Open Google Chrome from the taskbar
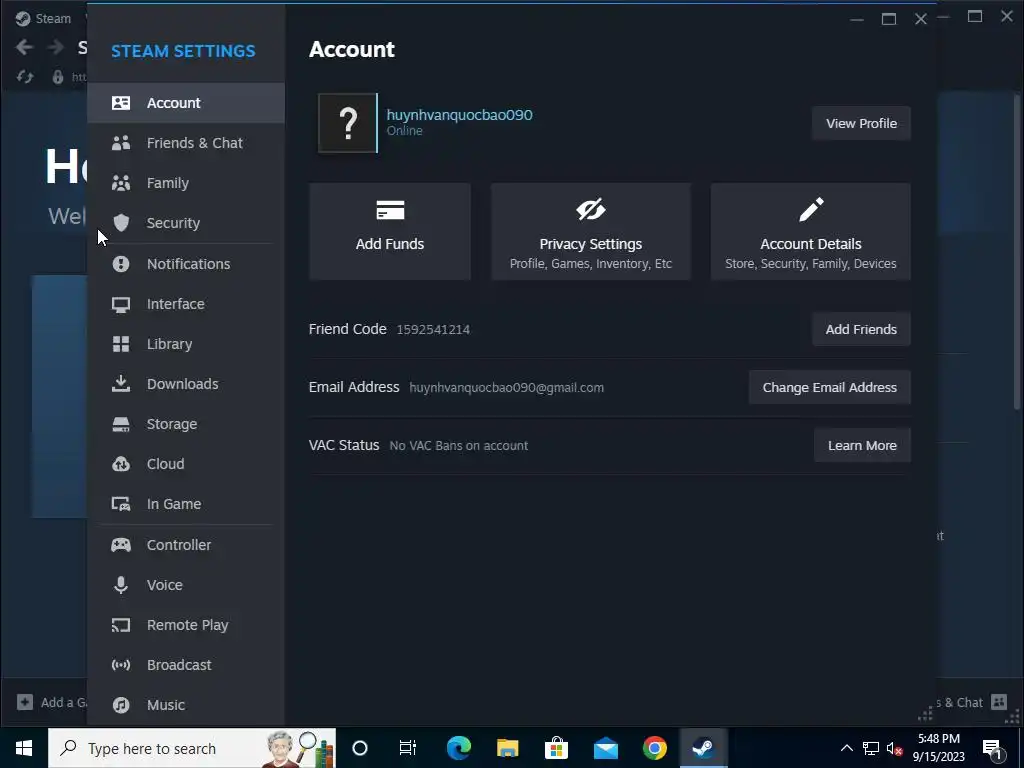 [654, 748]
